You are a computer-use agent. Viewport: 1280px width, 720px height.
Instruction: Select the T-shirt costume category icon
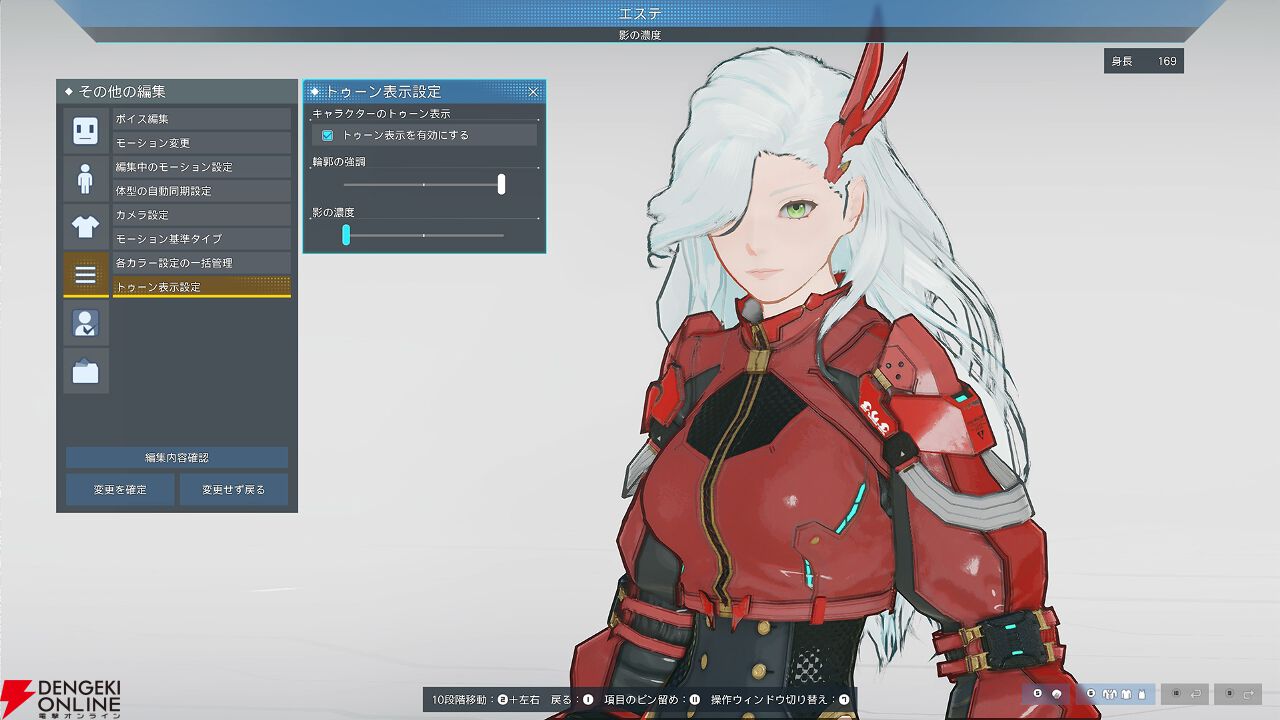[x=86, y=226]
